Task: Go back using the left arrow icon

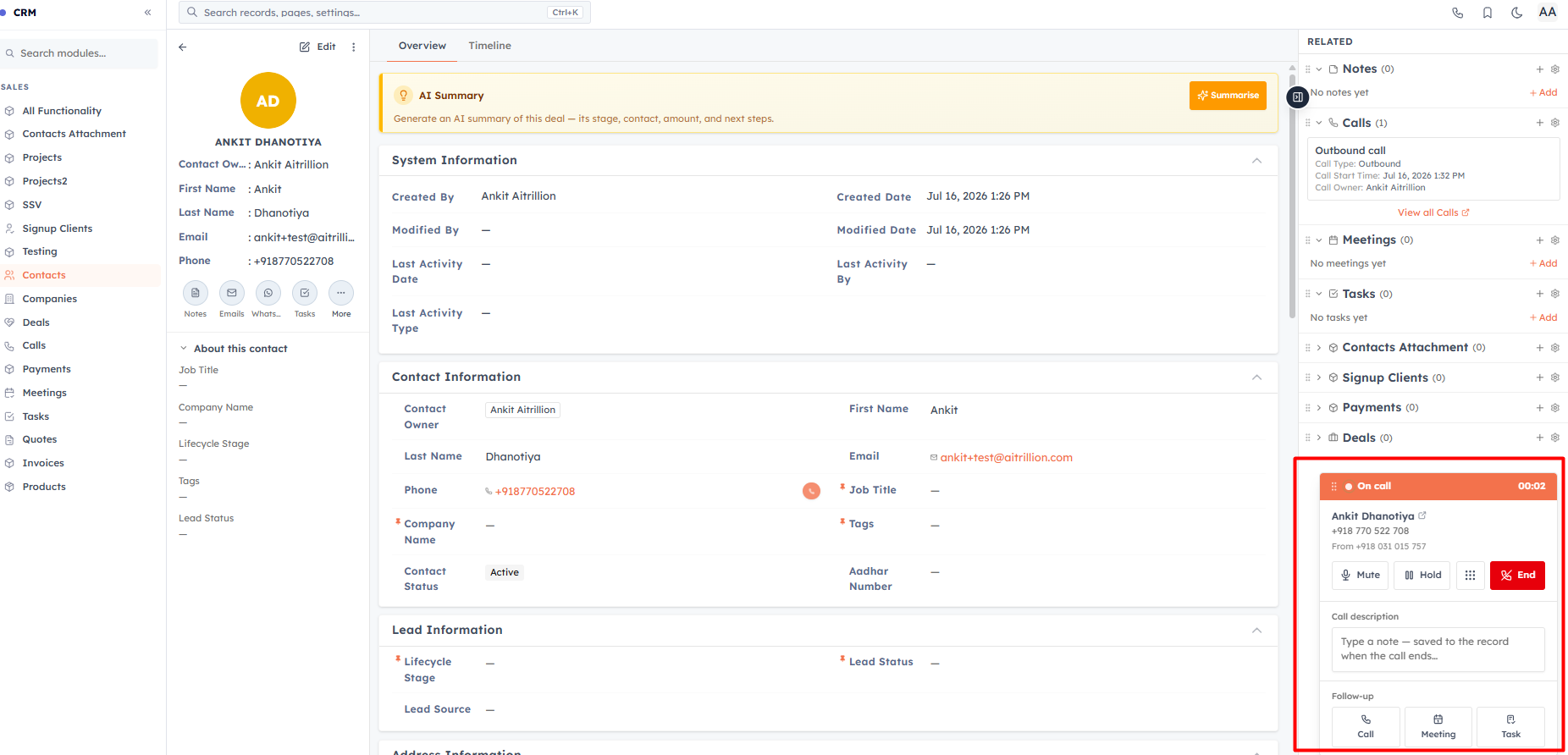Action: coord(183,47)
